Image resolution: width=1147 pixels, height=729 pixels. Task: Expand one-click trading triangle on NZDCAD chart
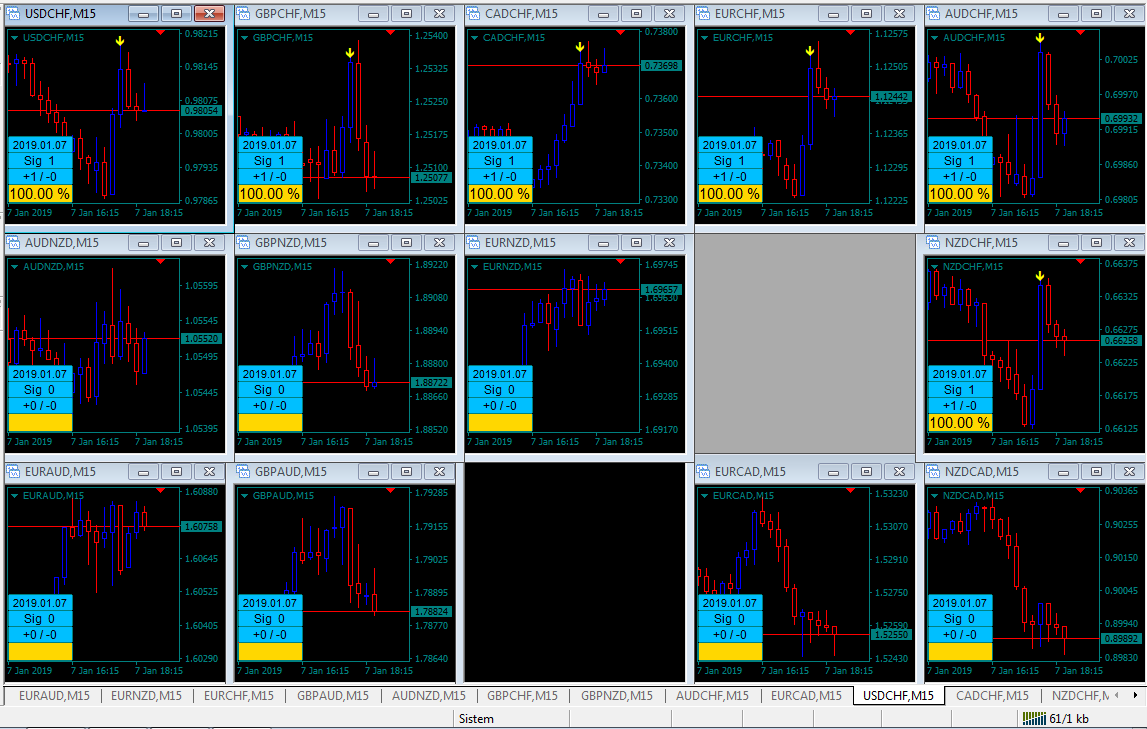click(x=934, y=496)
